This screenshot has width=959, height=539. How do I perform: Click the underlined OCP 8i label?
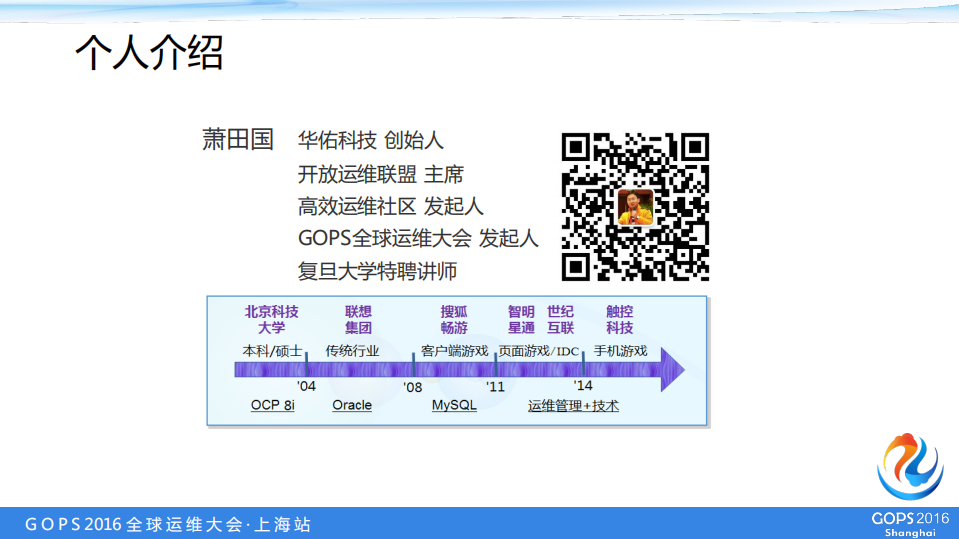click(272, 405)
